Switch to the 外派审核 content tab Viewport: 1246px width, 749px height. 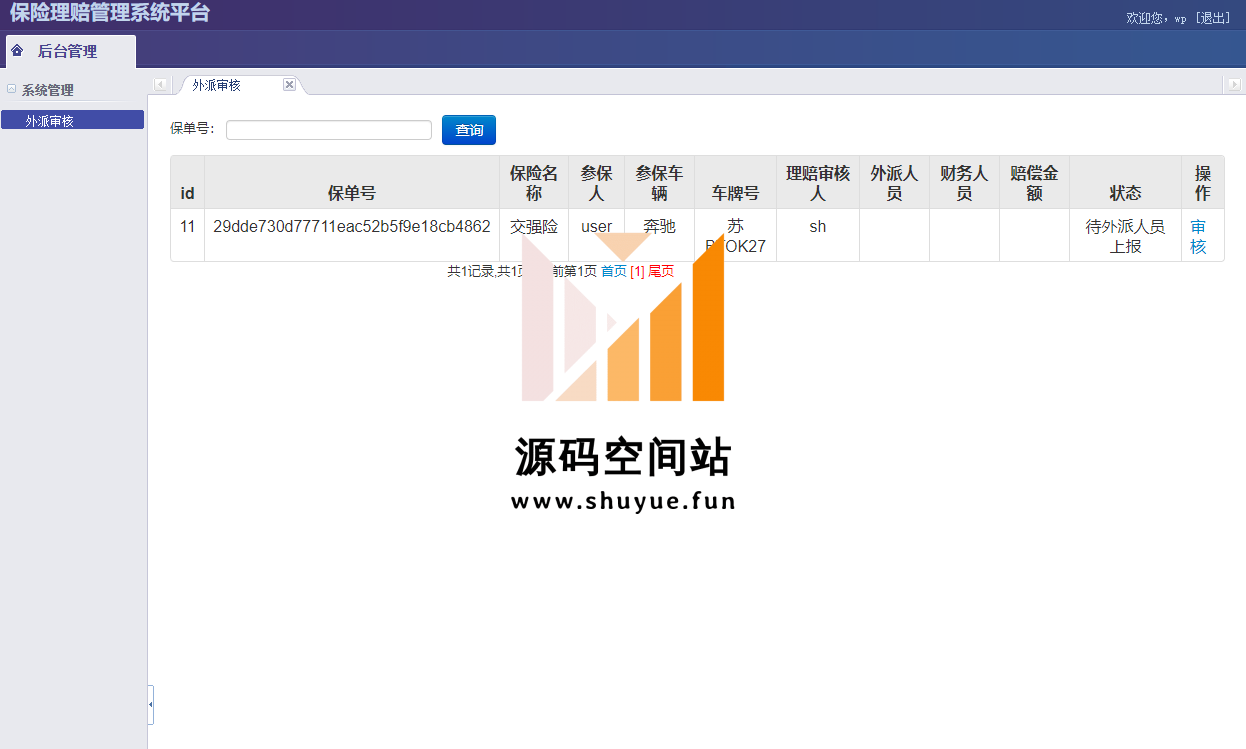click(217, 86)
